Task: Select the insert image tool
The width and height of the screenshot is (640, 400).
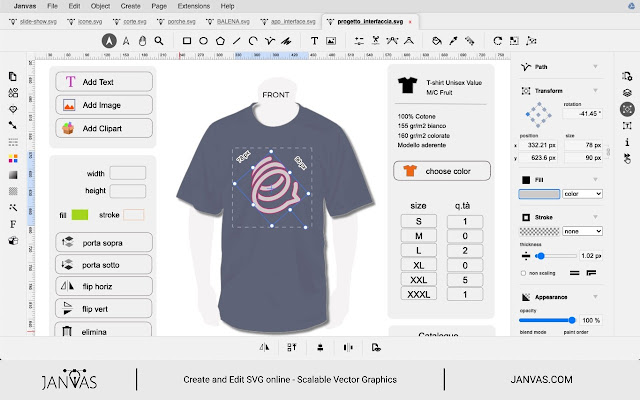Action: (x=332, y=41)
